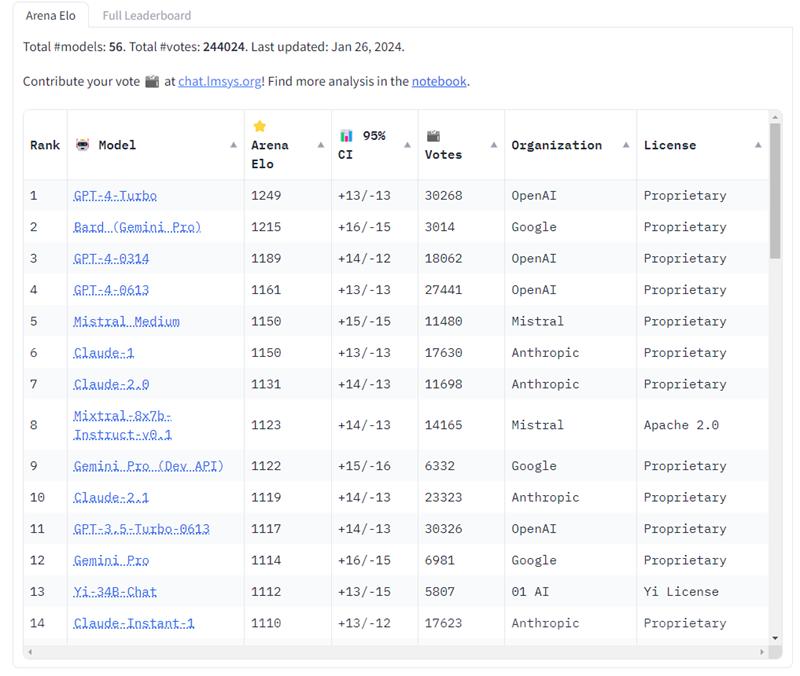Click the Elo value 1123
The width and height of the screenshot is (800, 676).
click(266, 425)
